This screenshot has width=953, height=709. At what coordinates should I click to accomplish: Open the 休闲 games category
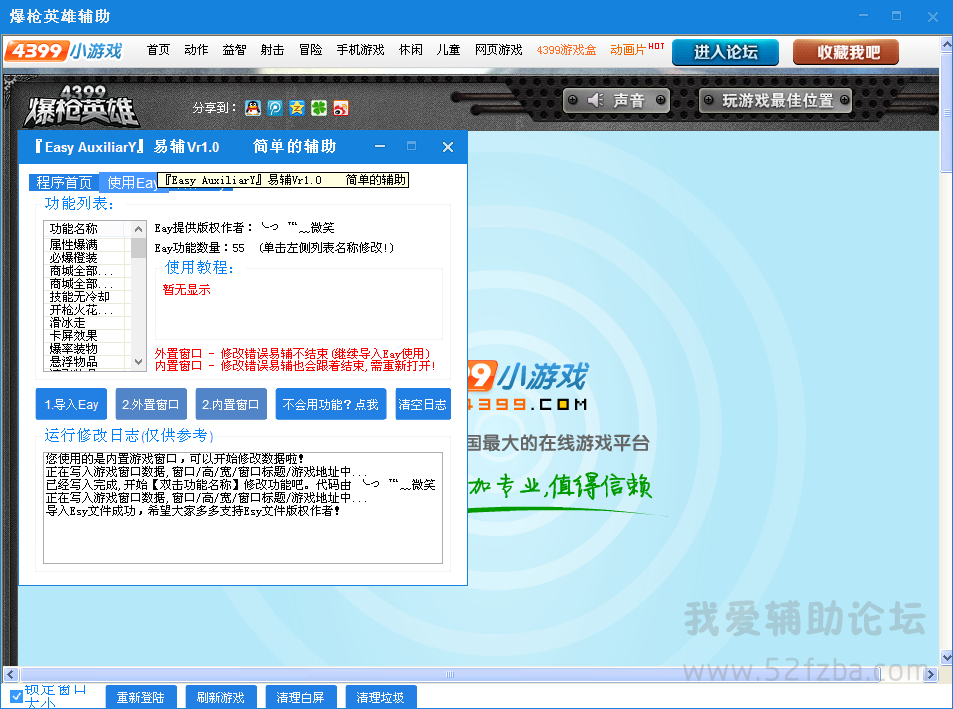pos(410,50)
